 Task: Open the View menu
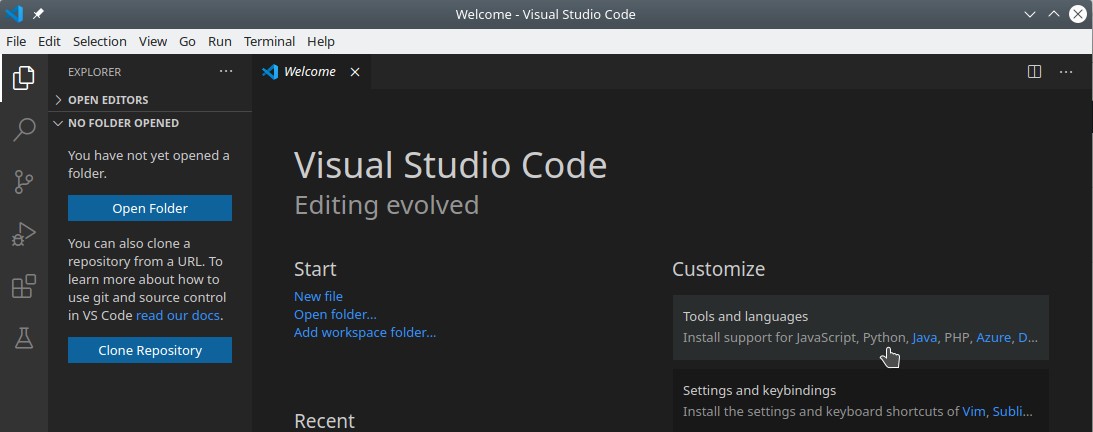click(153, 41)
